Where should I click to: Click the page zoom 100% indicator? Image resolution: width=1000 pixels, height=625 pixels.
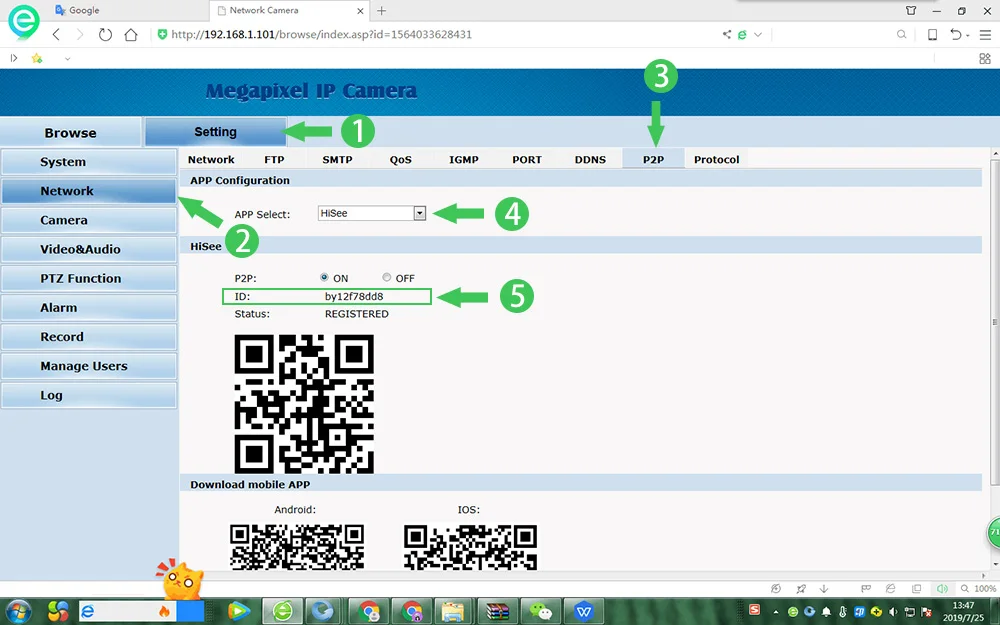tap(985, 589)
